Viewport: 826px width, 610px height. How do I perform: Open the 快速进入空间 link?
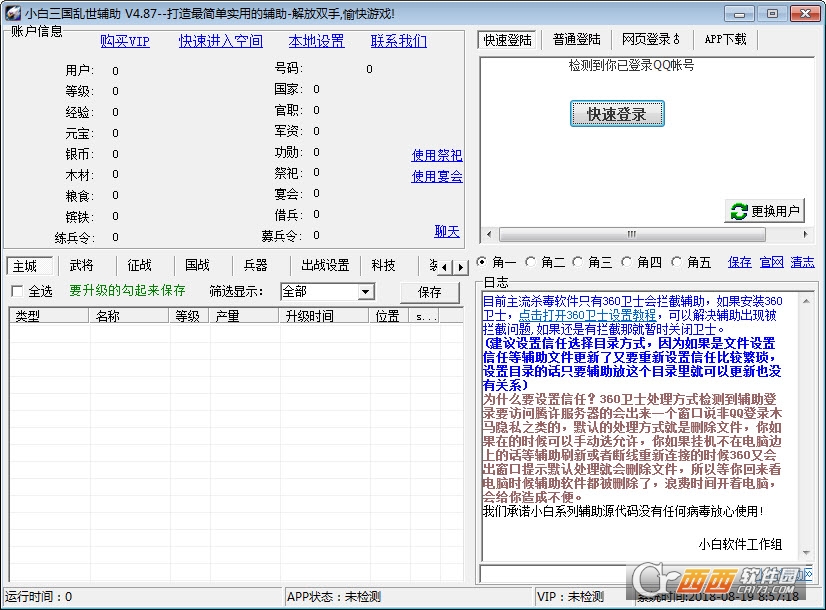pos(221,41)
